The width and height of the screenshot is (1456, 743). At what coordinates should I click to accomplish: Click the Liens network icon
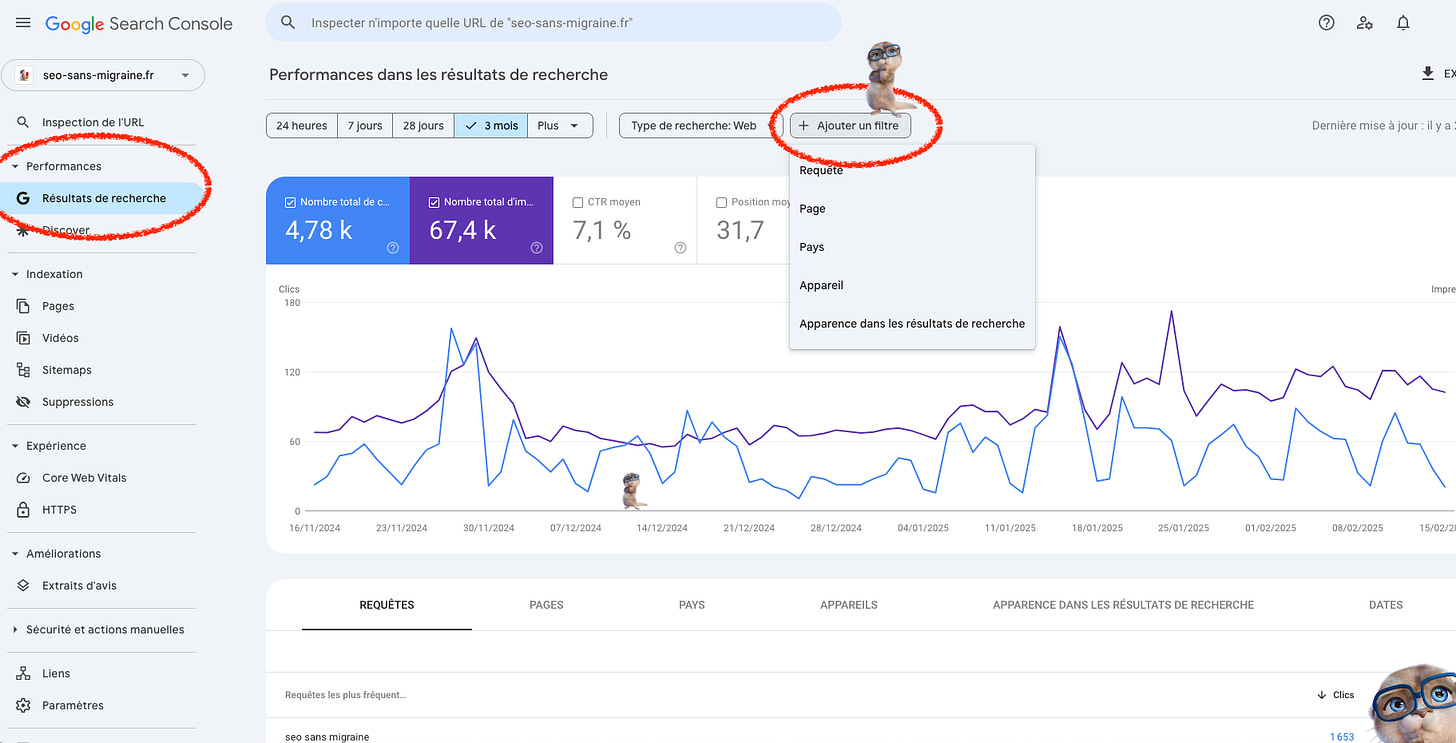coord(23,674)
